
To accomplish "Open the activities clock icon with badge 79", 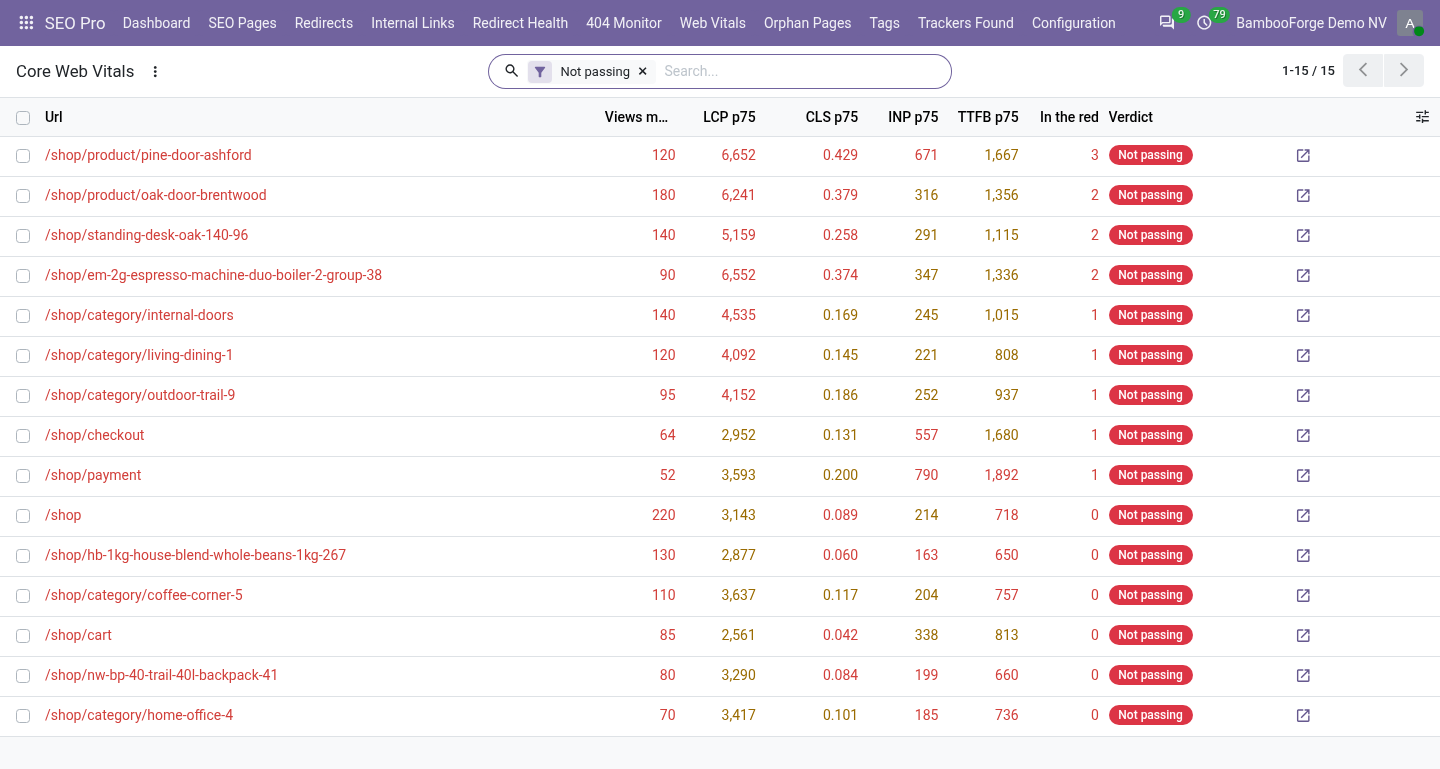I will [x=1204, y=23].
